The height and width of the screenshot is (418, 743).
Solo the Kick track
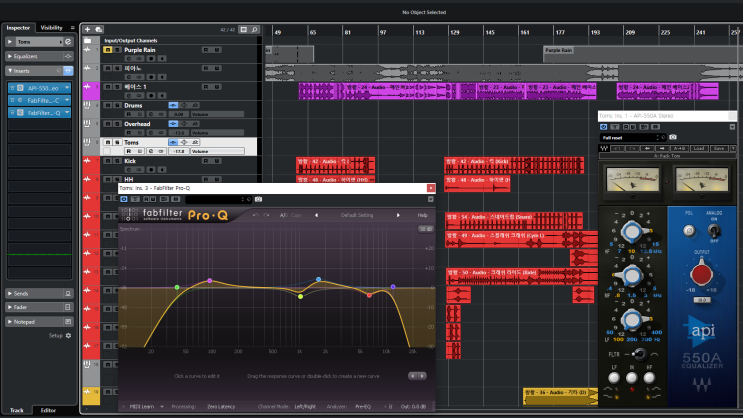pos(117,161)
